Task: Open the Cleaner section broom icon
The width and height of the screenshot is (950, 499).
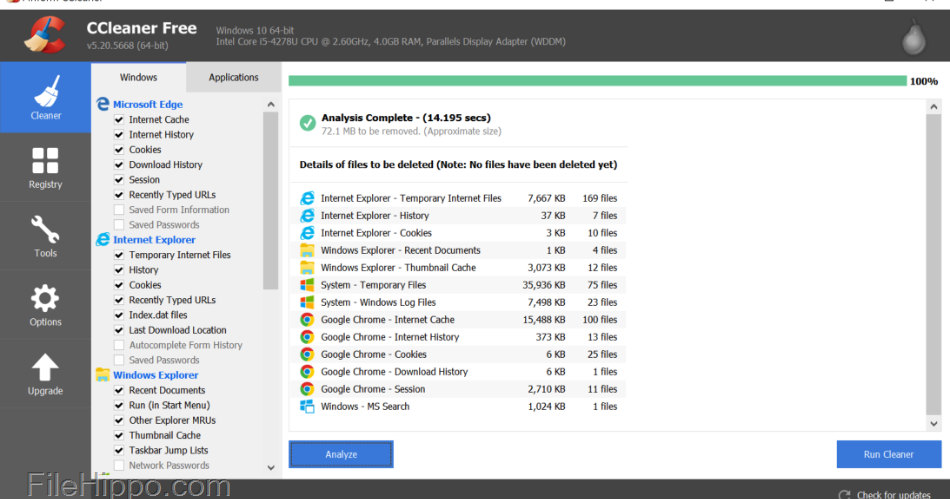Action: click(46, 91)
